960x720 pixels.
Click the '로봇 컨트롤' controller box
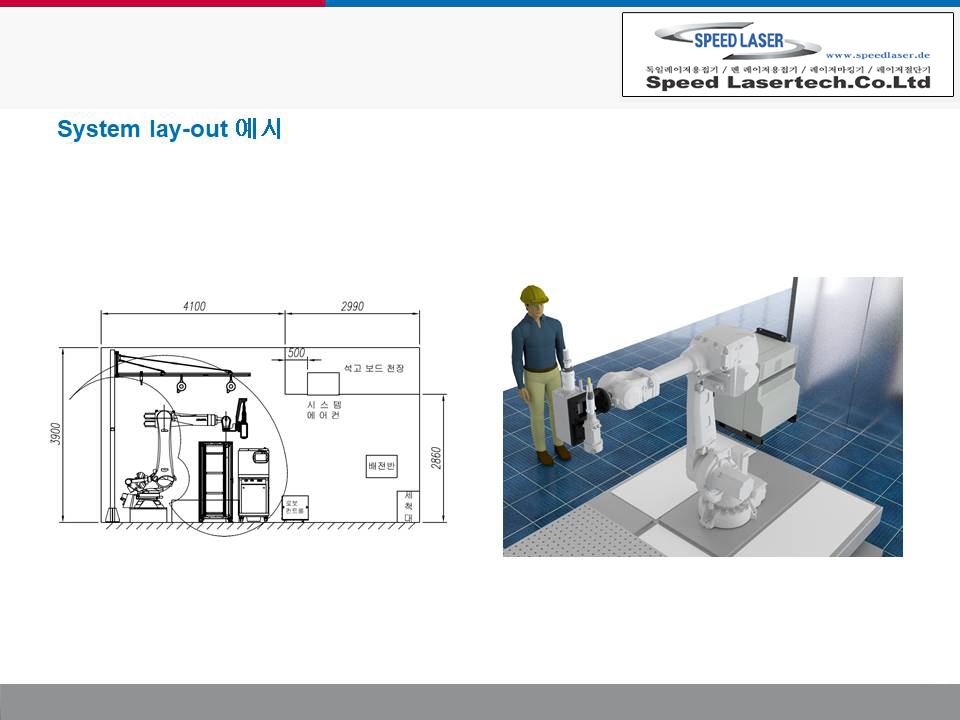pos(295,508)
